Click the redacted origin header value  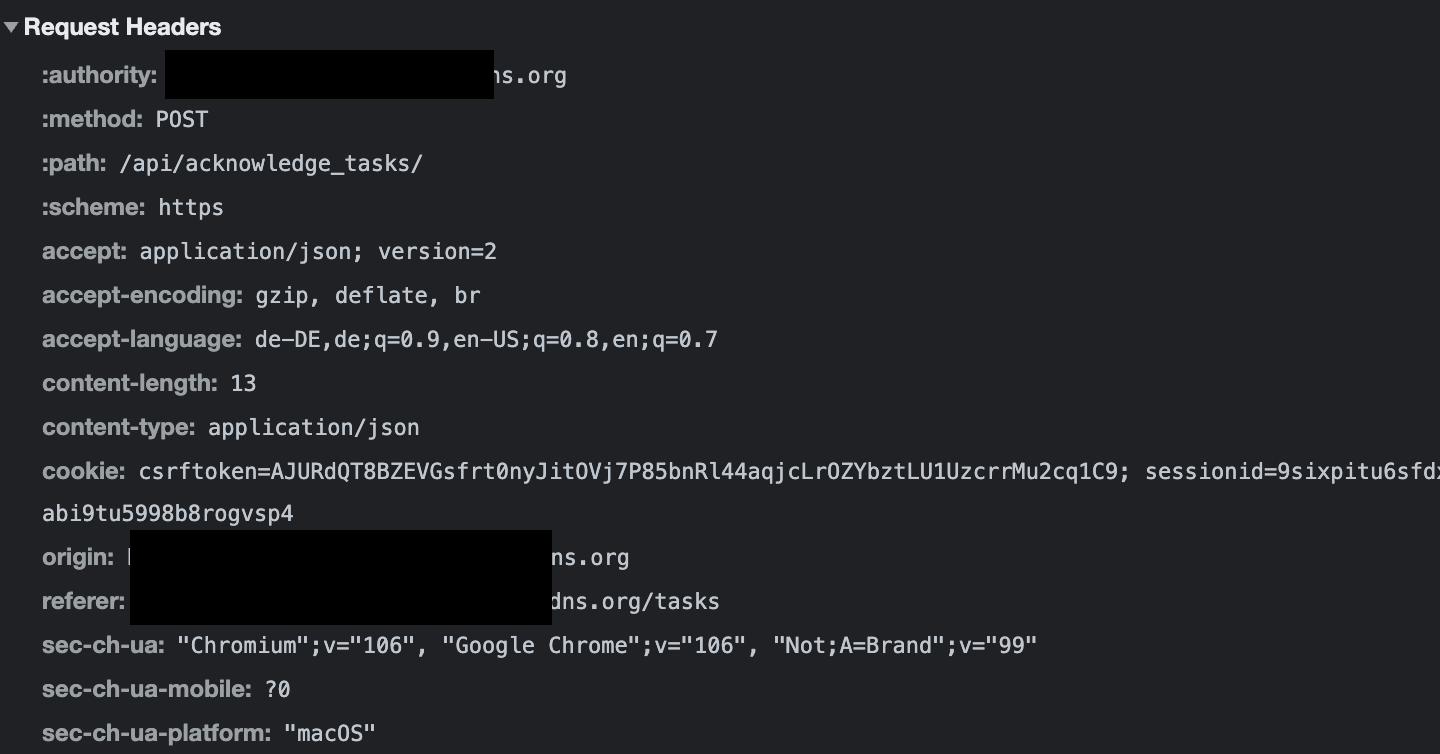click(x=340, y=557)
